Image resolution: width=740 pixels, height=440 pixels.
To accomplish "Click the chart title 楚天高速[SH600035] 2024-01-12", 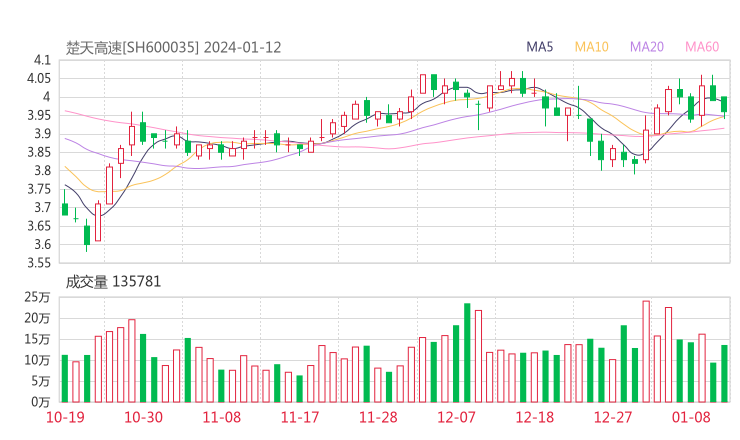I will [174, 48].
